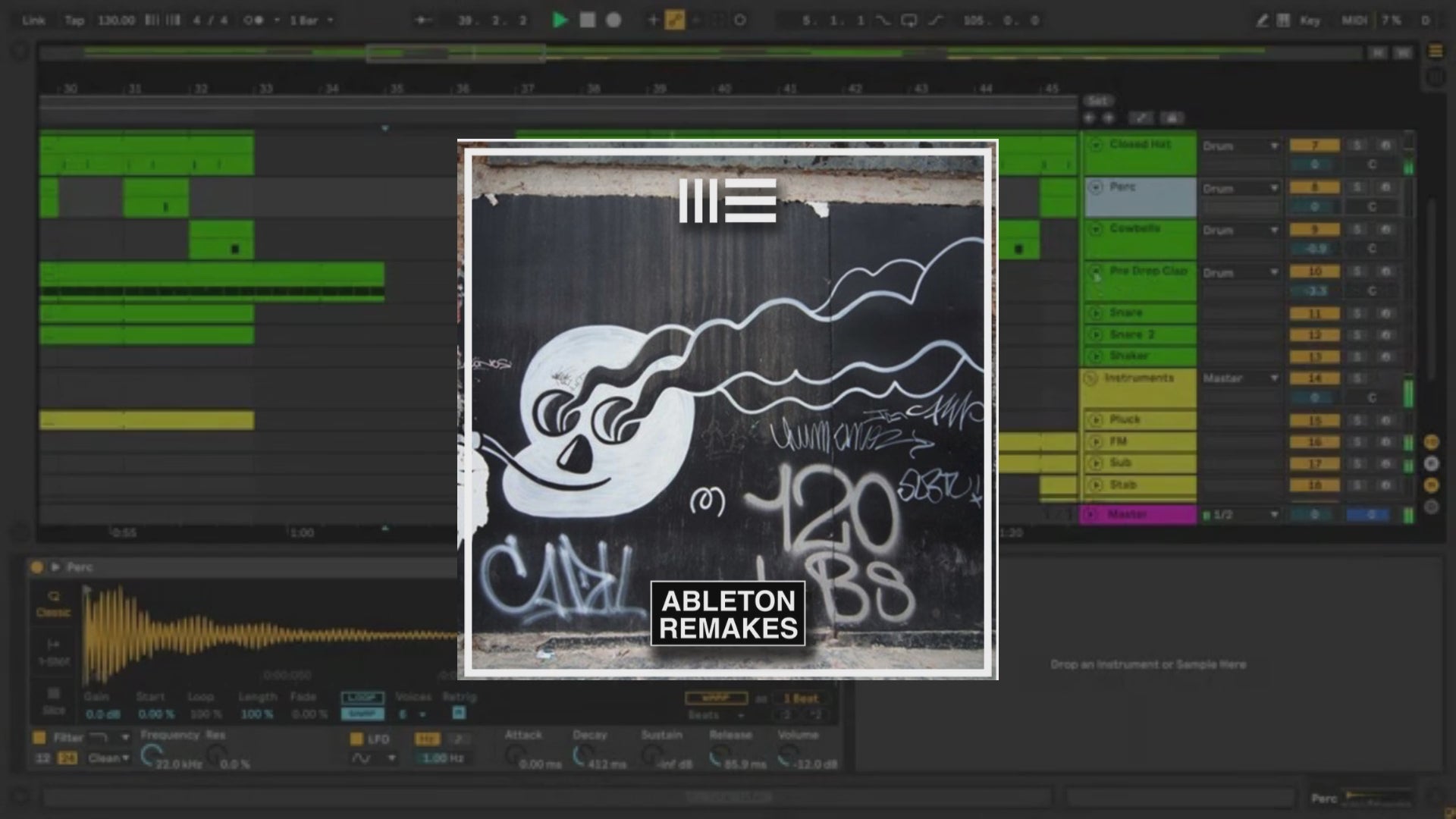Screen dimensions: 1456x819
Task: Adjust the filter Frequency knob
Action: coord(151,755)
